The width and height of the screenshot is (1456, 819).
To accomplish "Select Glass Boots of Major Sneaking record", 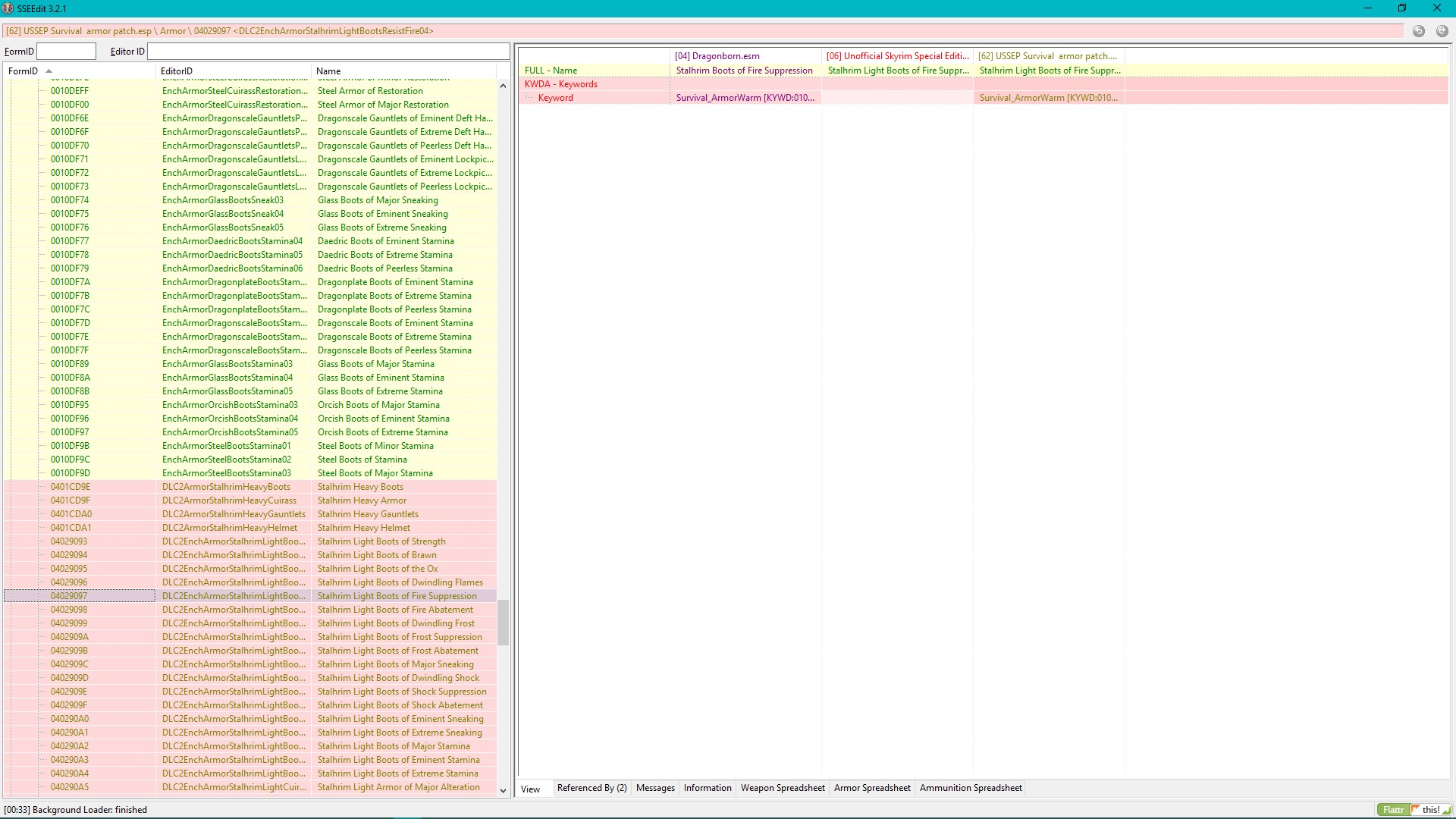I will coord(377,200).
